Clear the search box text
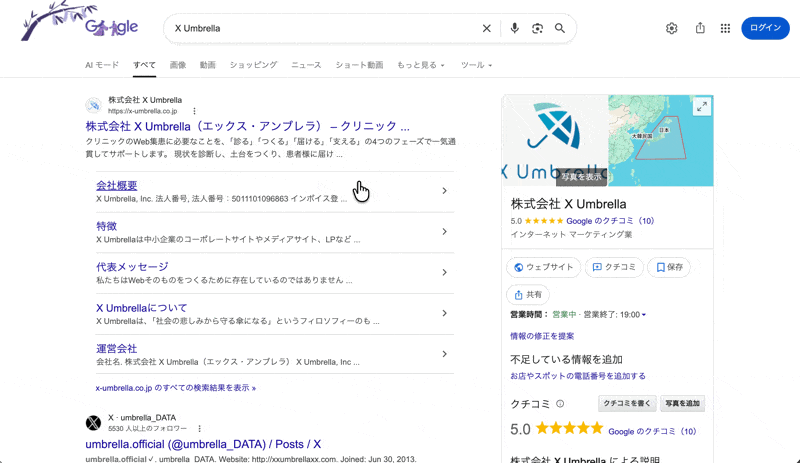Image resolution: width=800 pixels, height=463 pixels. (487, 29)
